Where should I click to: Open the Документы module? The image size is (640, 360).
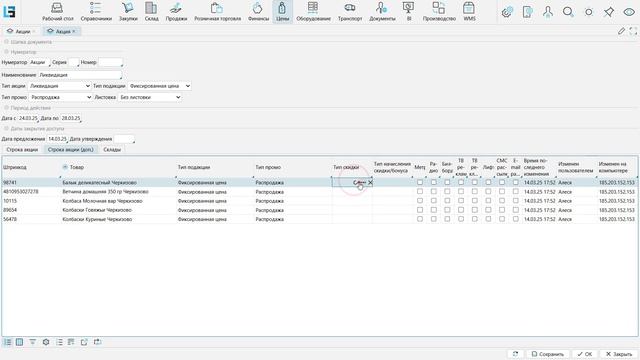382,12
